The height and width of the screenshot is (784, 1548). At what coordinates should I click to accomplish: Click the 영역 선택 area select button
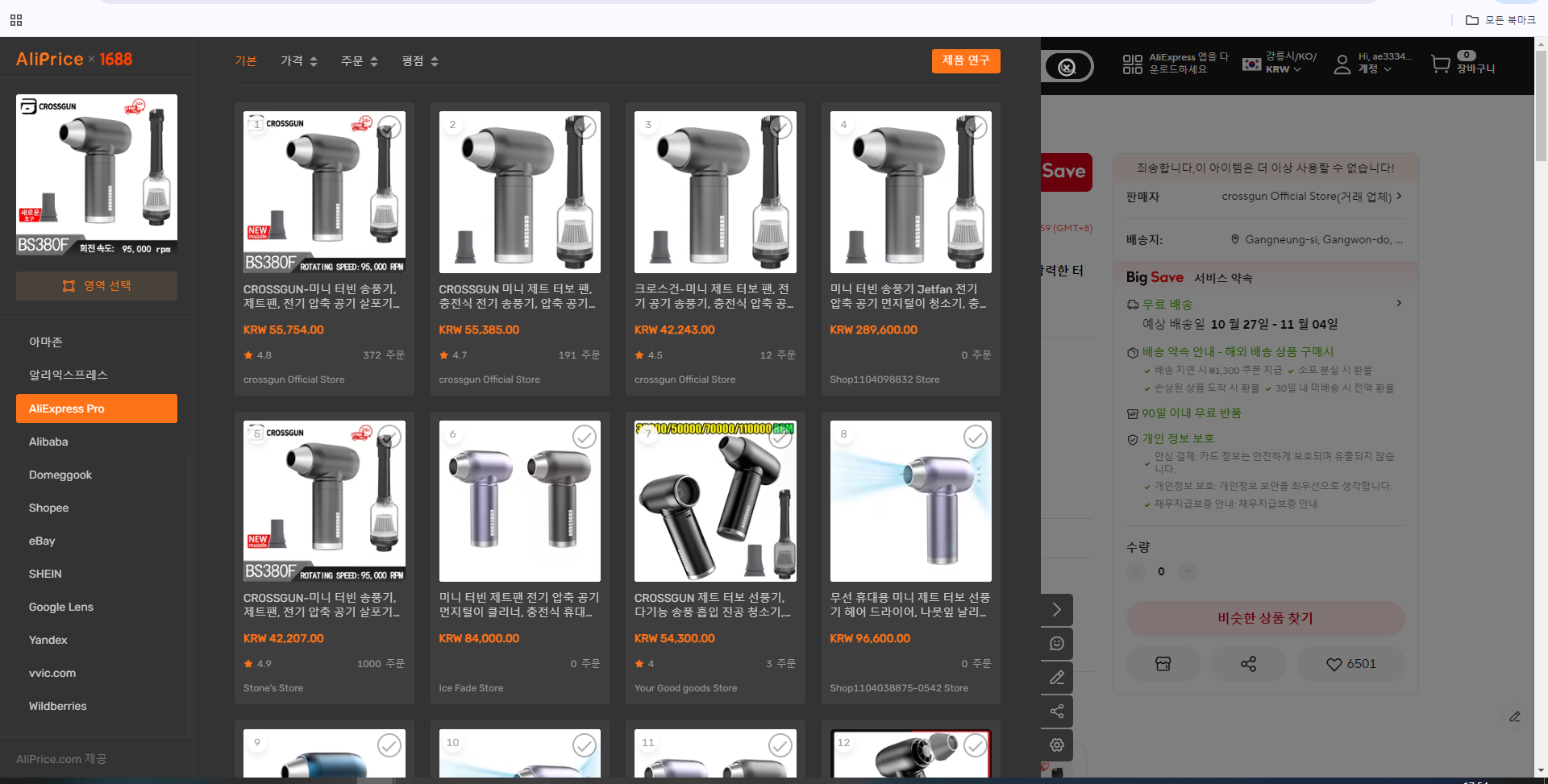tap(97, 286)
